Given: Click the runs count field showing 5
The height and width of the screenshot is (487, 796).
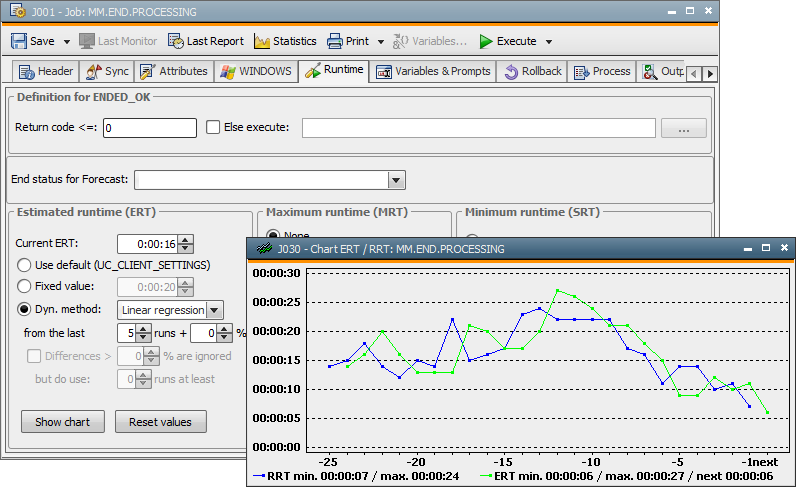Looking at the screenshot, I should pyautogui.click(x=127, y=333).
